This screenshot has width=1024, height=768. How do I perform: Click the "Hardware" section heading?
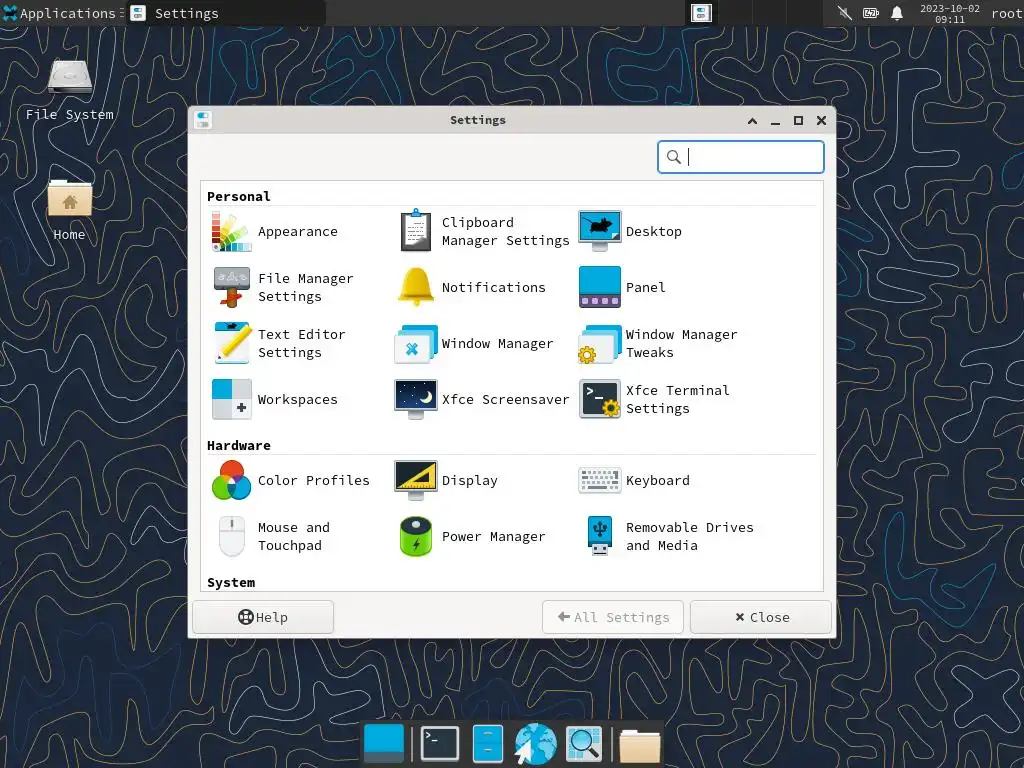[238, 445]
